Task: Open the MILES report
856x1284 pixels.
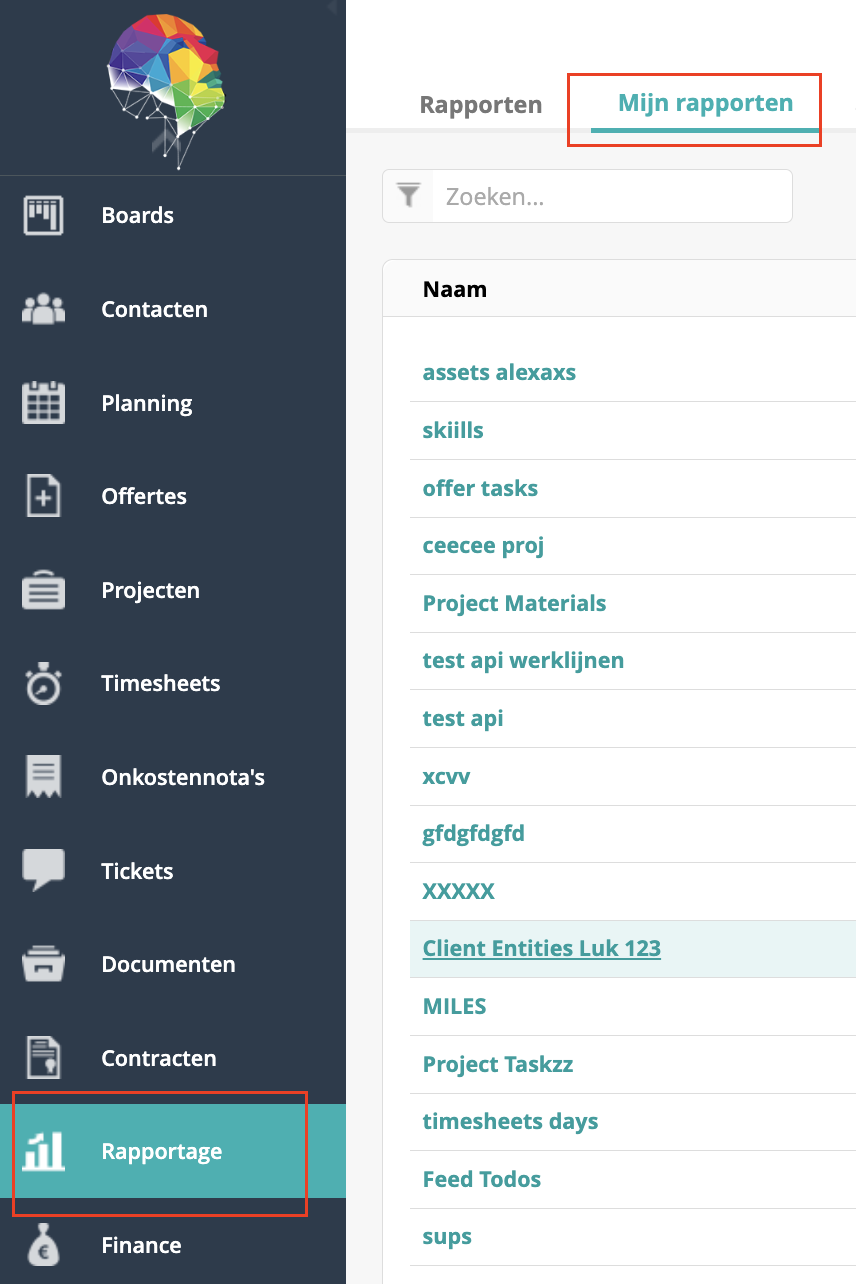Action: point(454,1006)
